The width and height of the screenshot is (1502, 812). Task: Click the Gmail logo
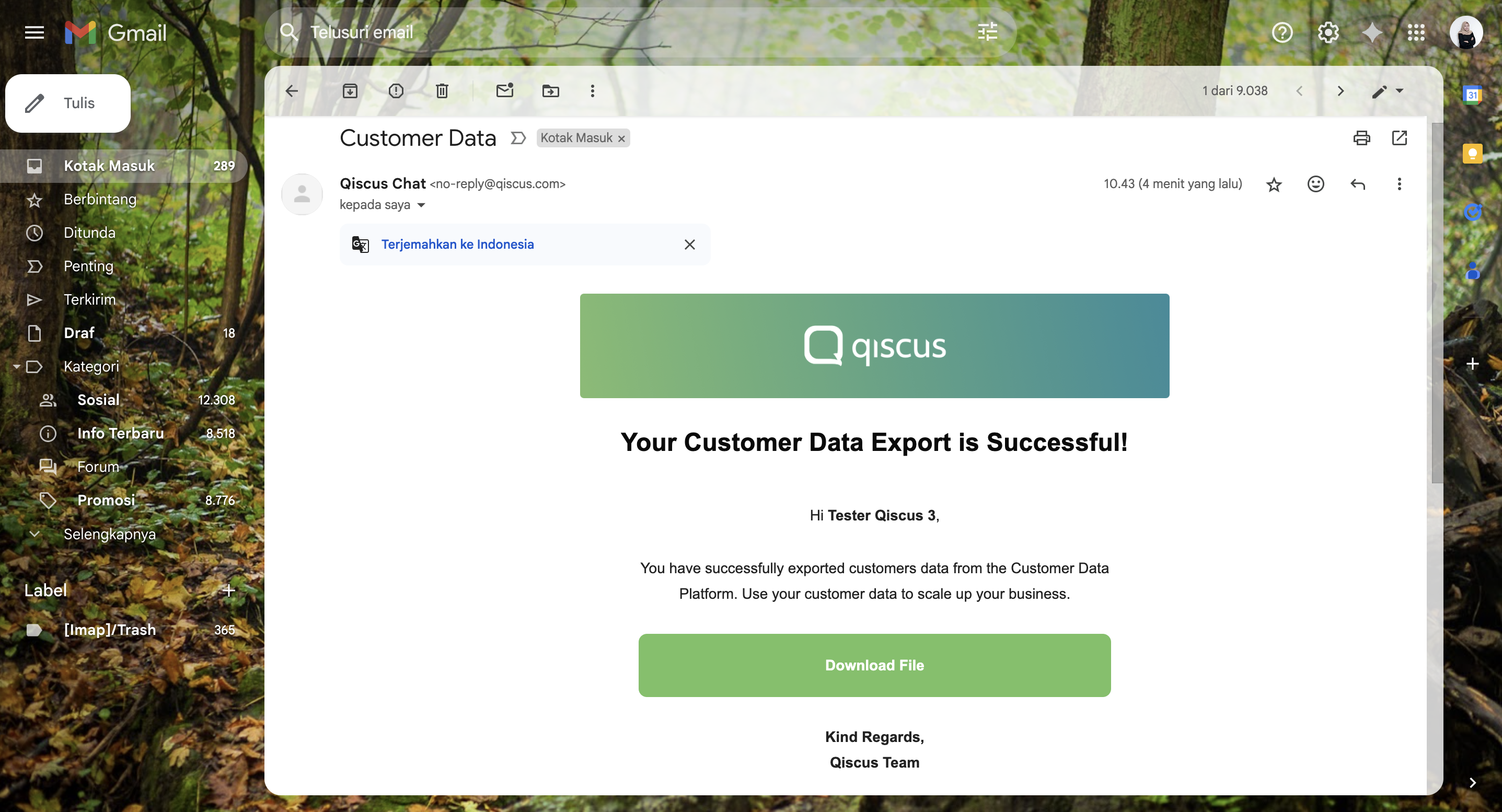tap(116, 32)
